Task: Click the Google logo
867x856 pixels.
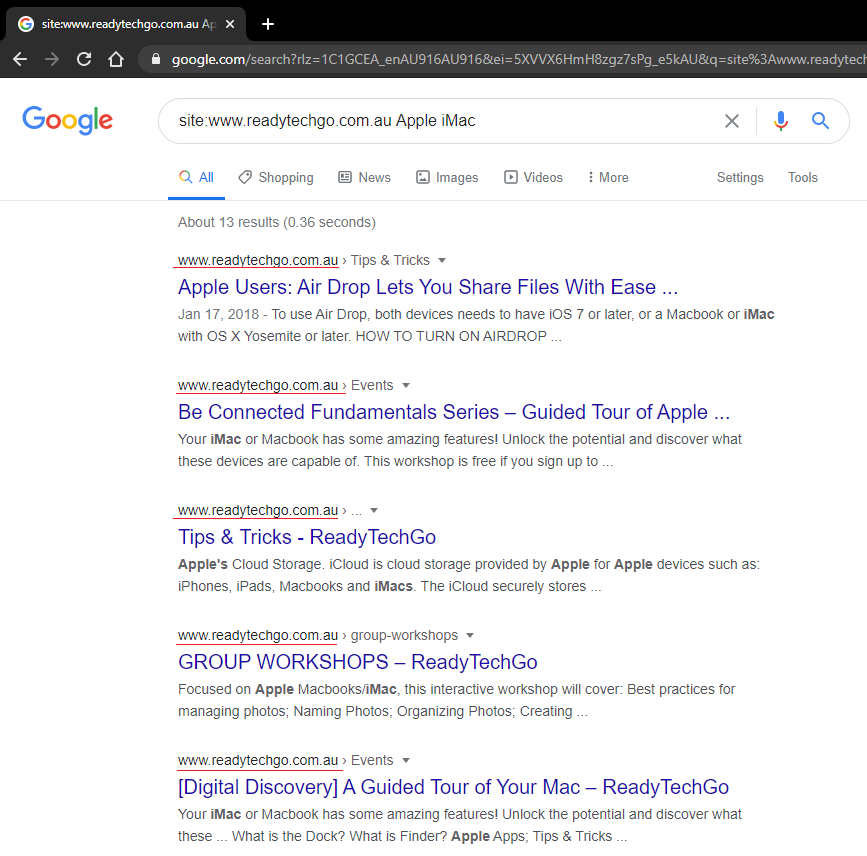Action: point(67,120)
